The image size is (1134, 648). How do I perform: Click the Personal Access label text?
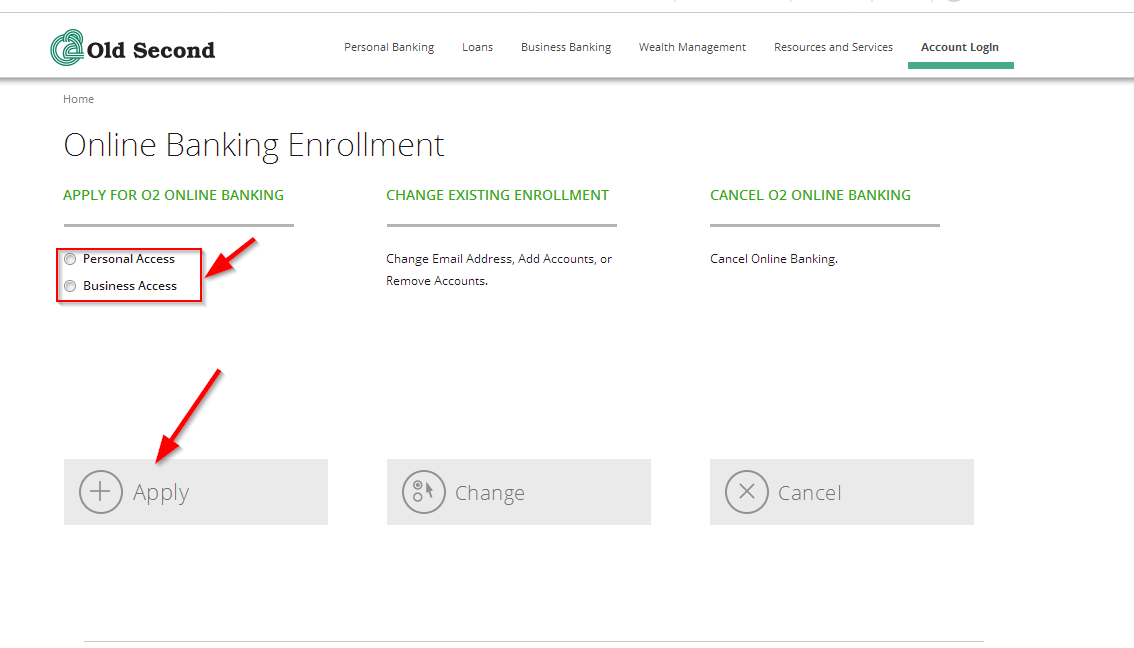coord(129,259)
